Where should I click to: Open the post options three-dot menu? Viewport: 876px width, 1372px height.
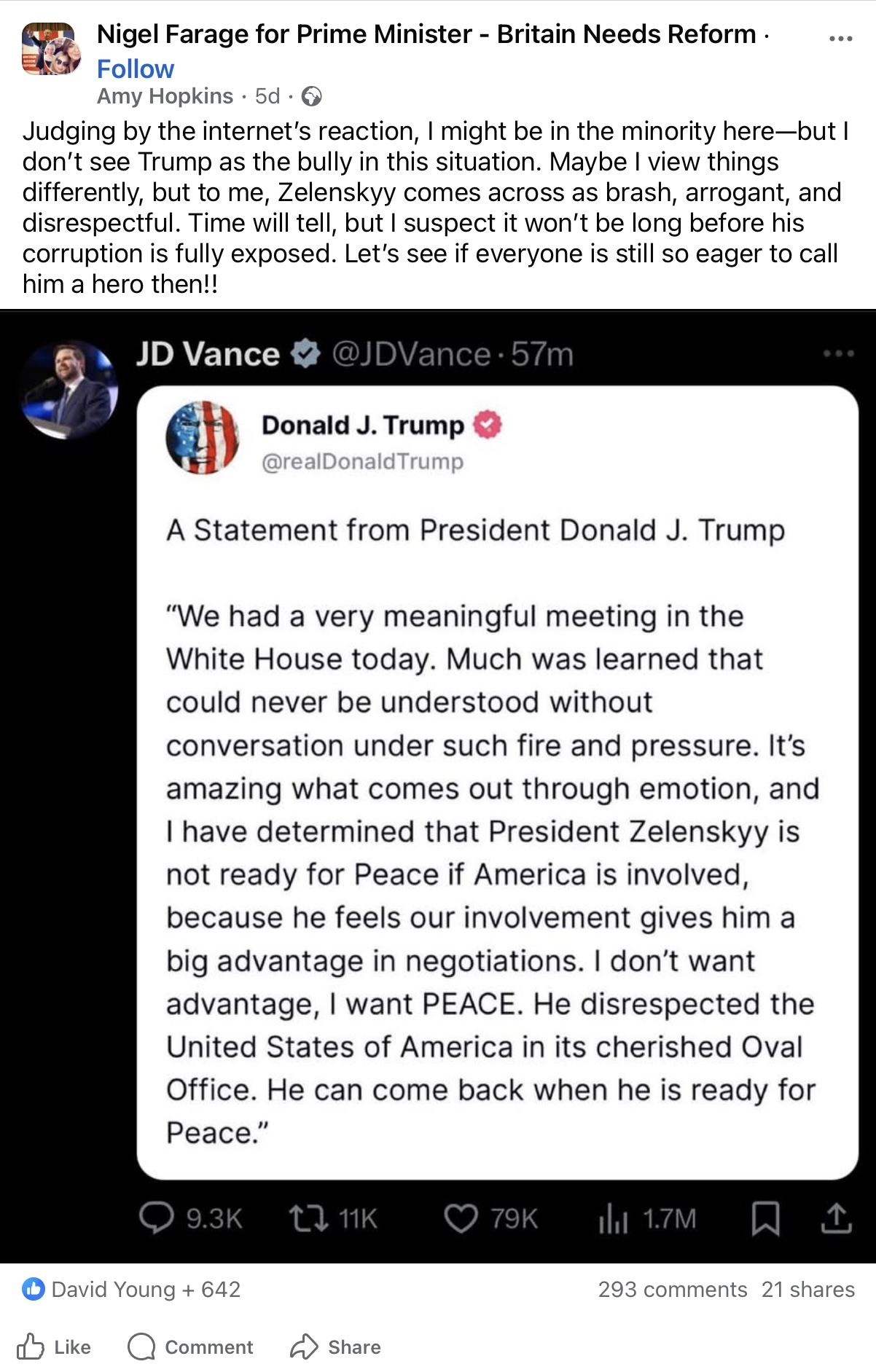click(x=840, y=39)
